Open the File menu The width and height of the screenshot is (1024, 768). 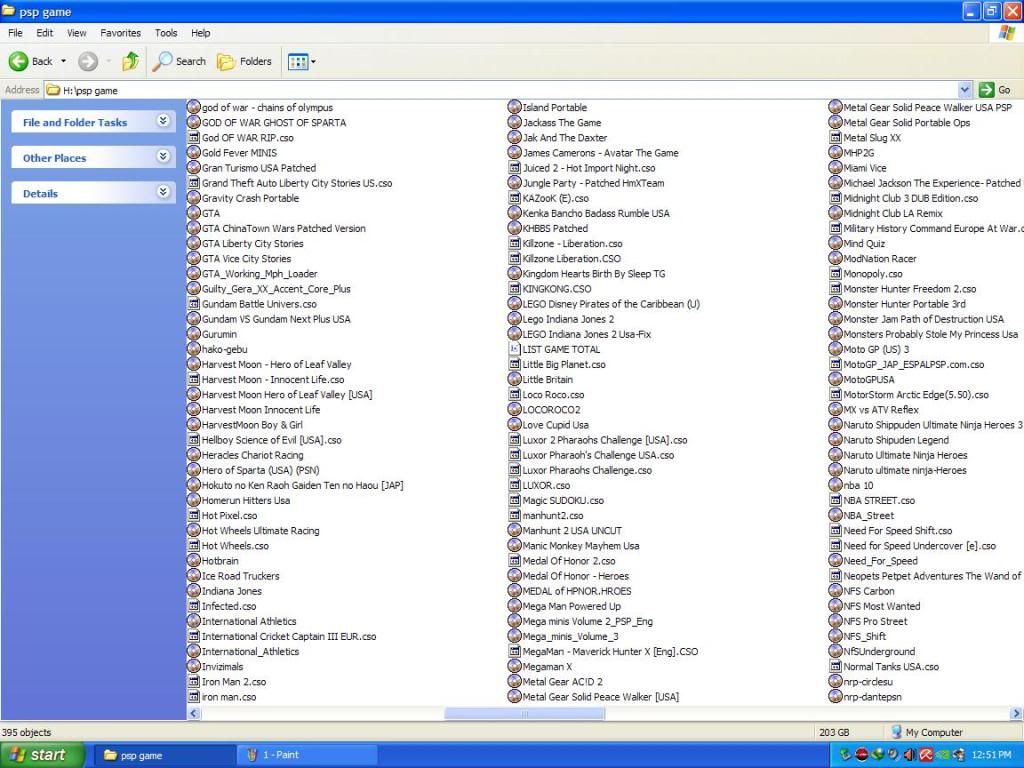[15, 33]
